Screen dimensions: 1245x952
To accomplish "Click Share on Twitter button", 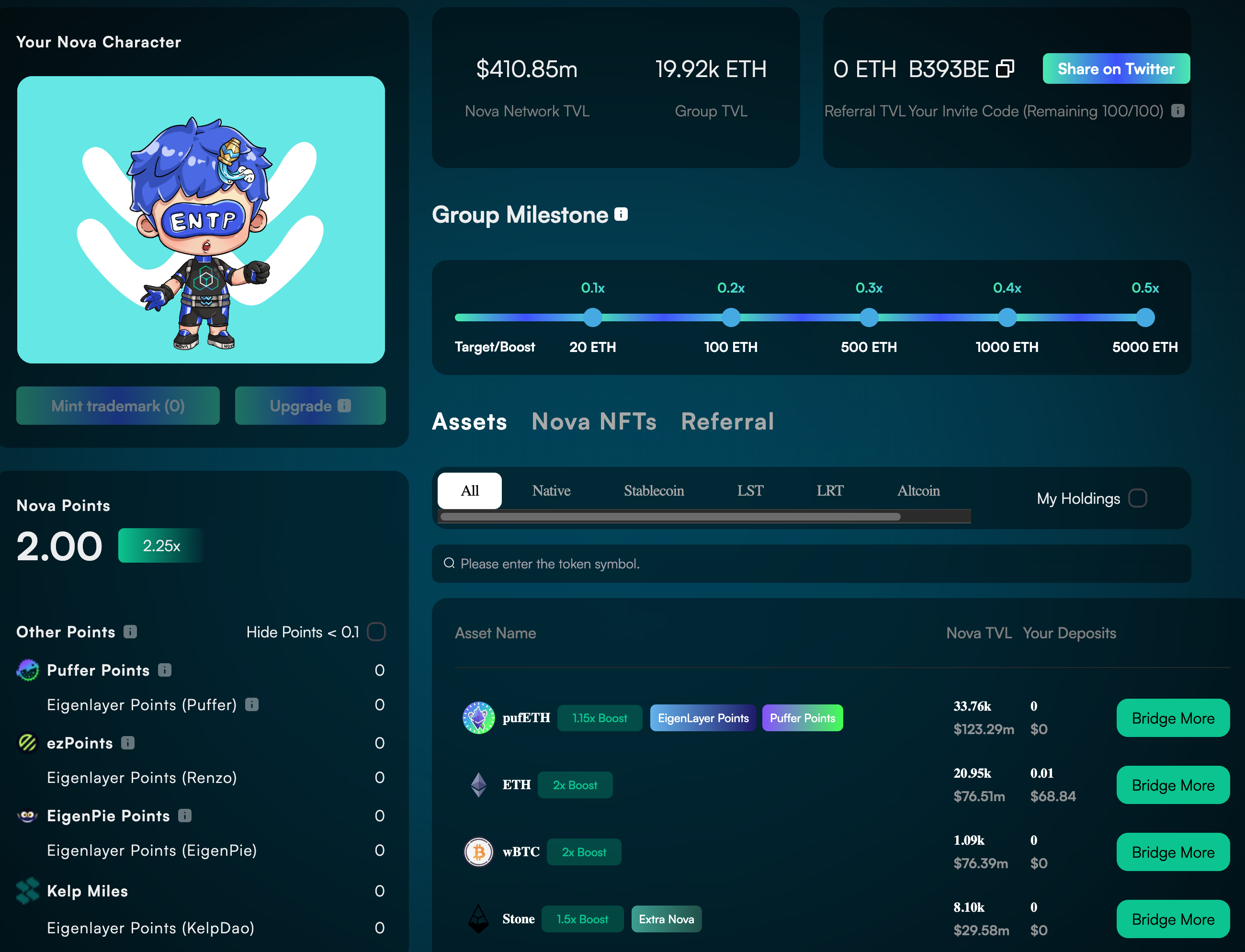I will pyautogui.click(x=1116, y=68).
